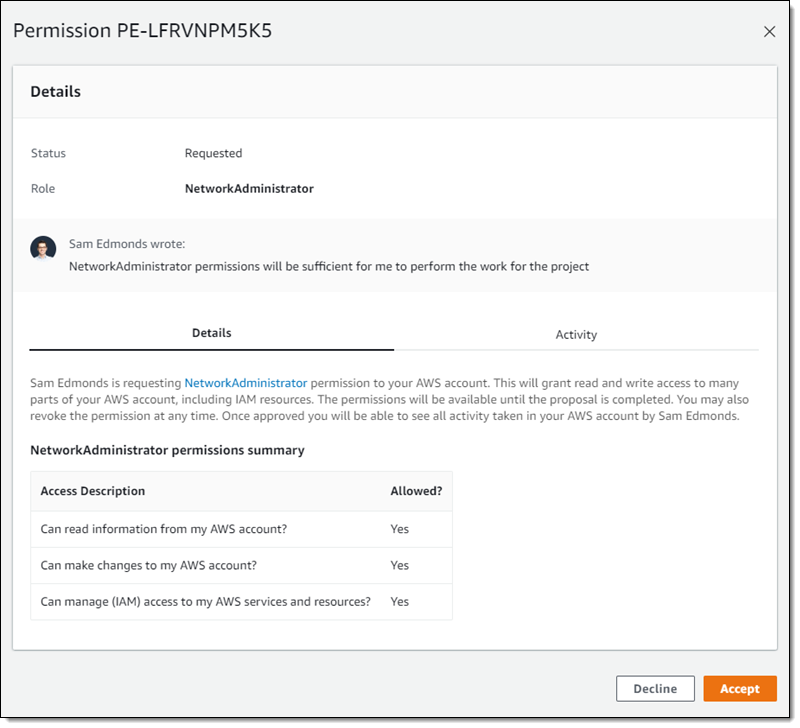800x728 pixels.
Task: Click the NetworkAdministrator role value
Action: [x=249, y=189]
